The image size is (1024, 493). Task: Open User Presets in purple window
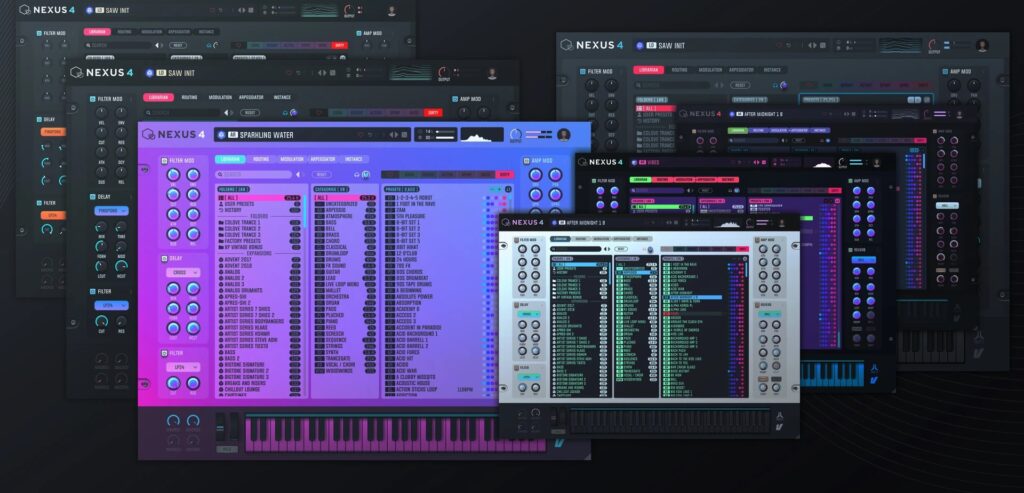[x=260, y=204]
